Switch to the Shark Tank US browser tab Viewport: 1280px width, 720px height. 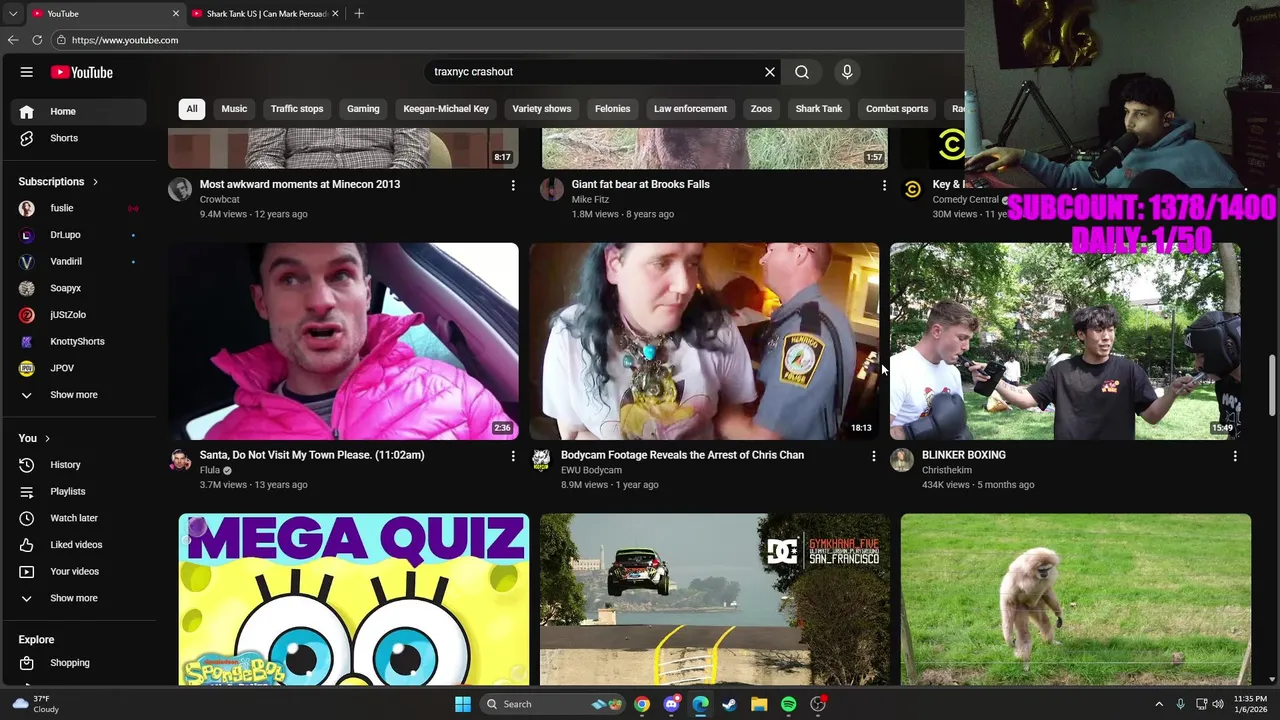pyautogui.click(x=265, y=13)
